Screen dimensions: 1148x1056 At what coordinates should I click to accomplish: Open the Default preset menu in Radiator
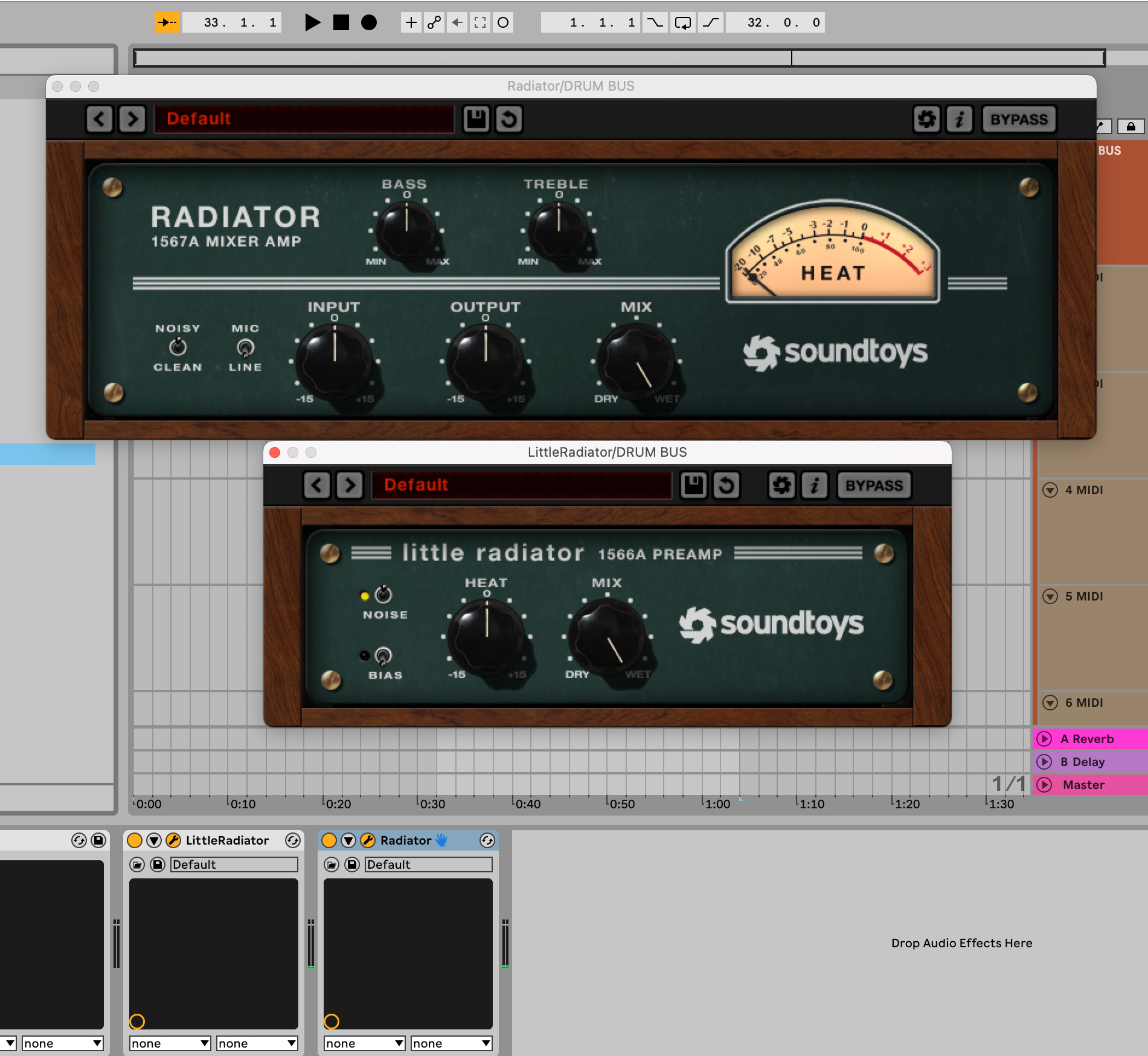tap(304, 119)
